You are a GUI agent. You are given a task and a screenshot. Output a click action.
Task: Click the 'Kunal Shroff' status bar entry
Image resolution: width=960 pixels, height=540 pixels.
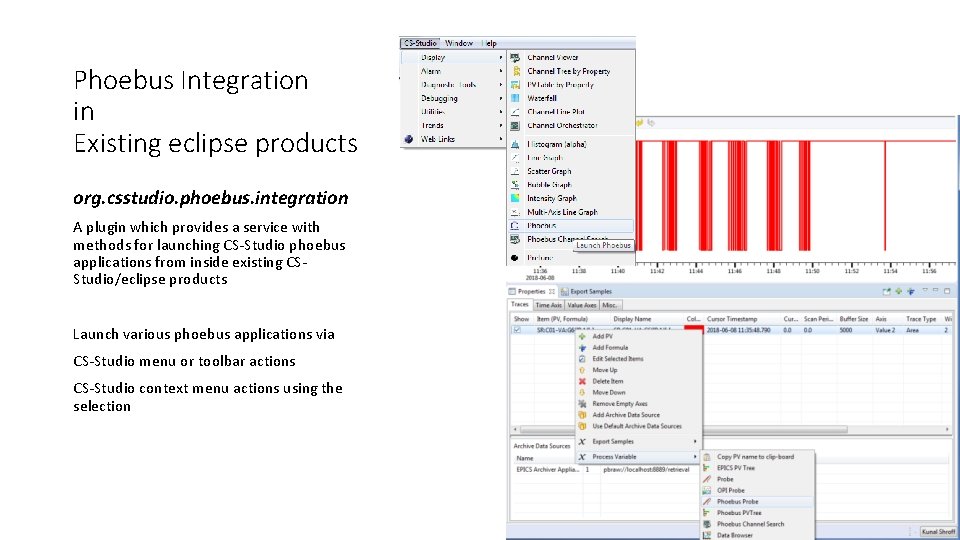(x=937, y=532)
